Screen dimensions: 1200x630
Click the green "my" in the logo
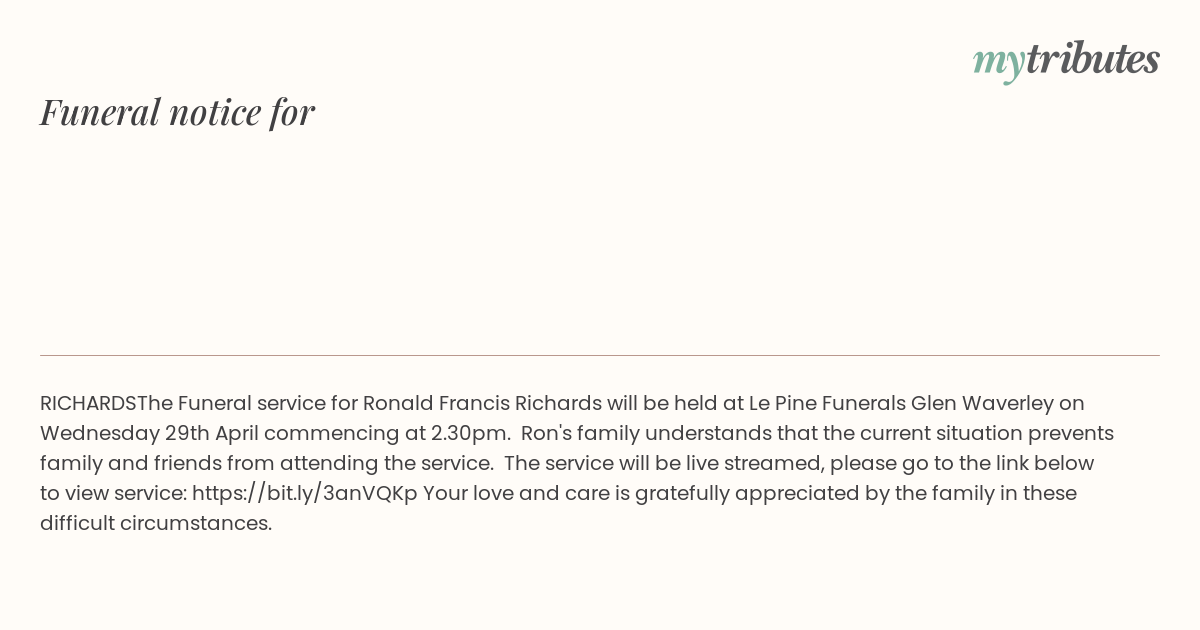[x=998, y=64]
